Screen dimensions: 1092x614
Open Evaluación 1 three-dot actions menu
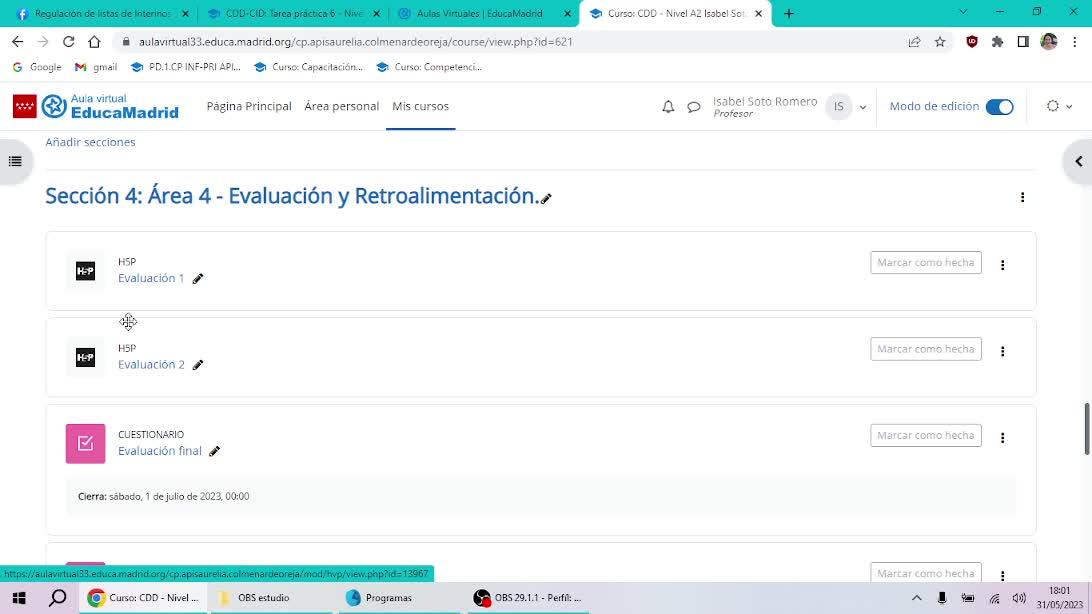(x=1002, y=265)
